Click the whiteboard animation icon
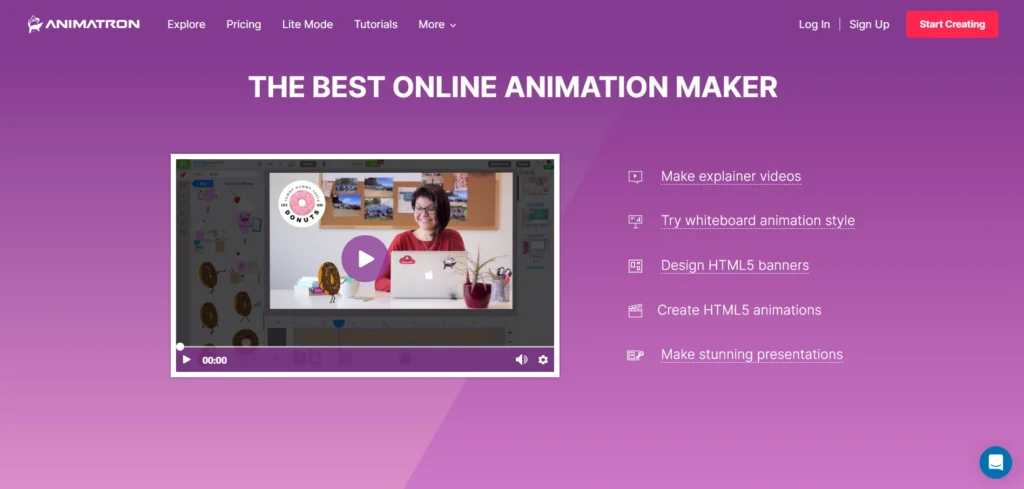The height and width of the screenshot is (489, 1024). click(635, 221)
